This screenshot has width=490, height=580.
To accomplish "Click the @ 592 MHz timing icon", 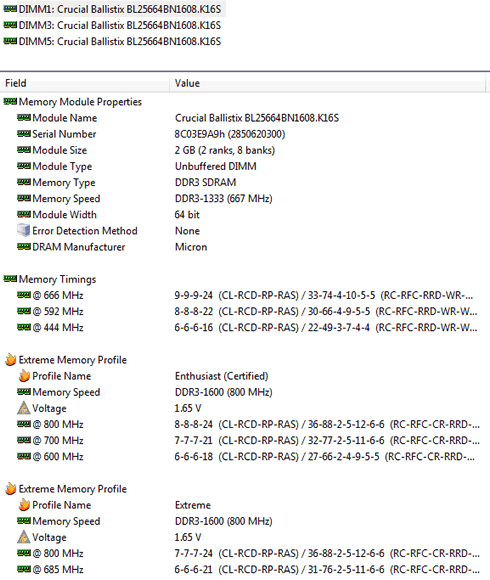I will tap(24, 311).
